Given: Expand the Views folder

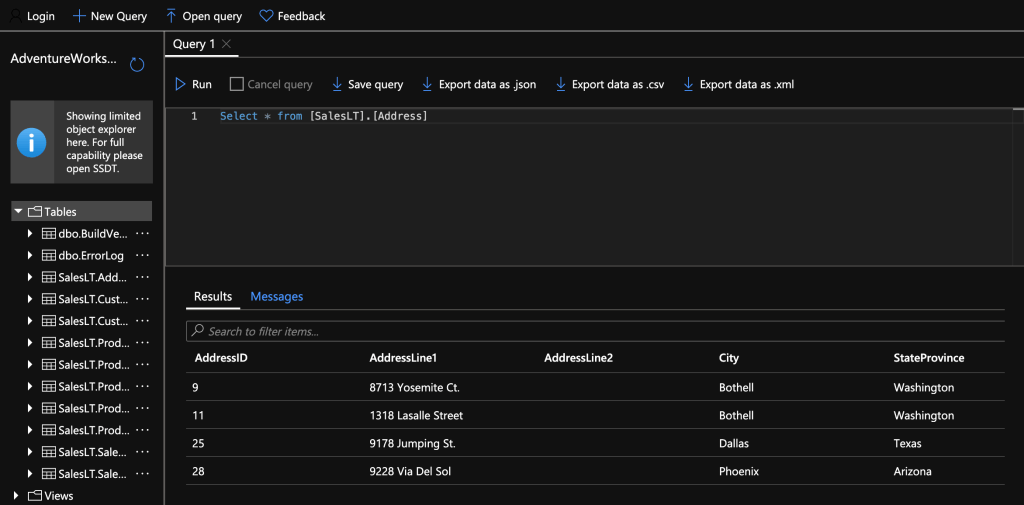Looking at the screenshot, I should (16, 496).
